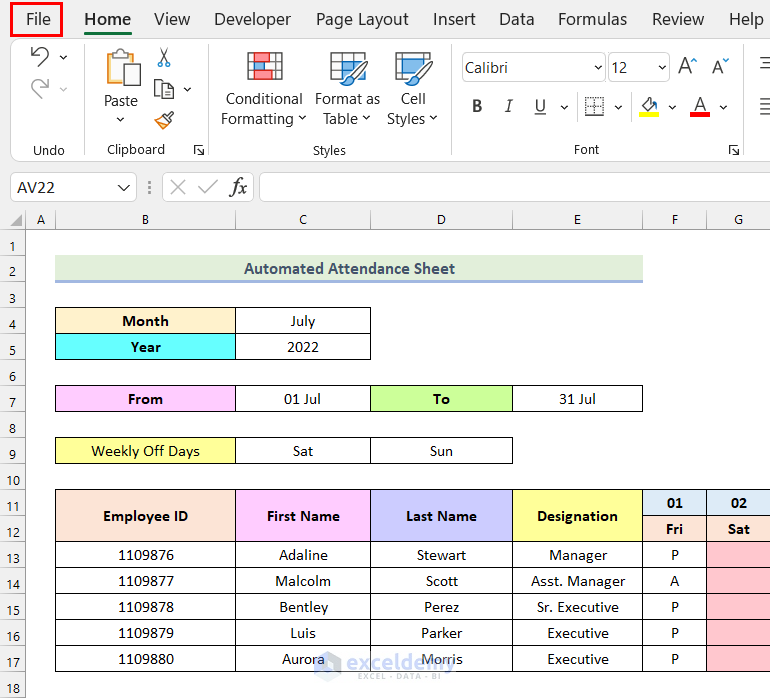Select column B header

click(x=145, y=220)
